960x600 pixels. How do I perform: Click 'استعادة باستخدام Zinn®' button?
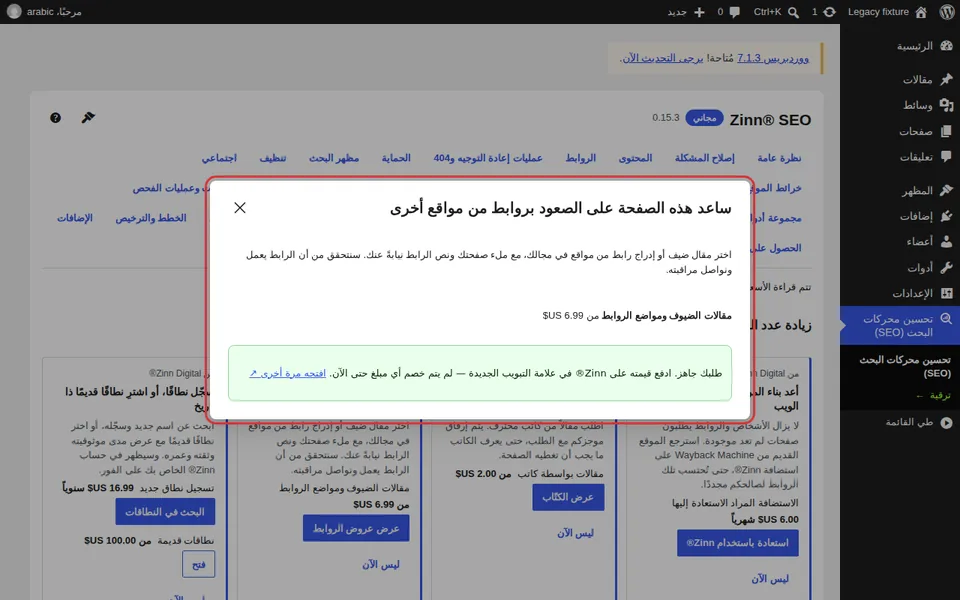pyautogui.click(x=738, y=543)
